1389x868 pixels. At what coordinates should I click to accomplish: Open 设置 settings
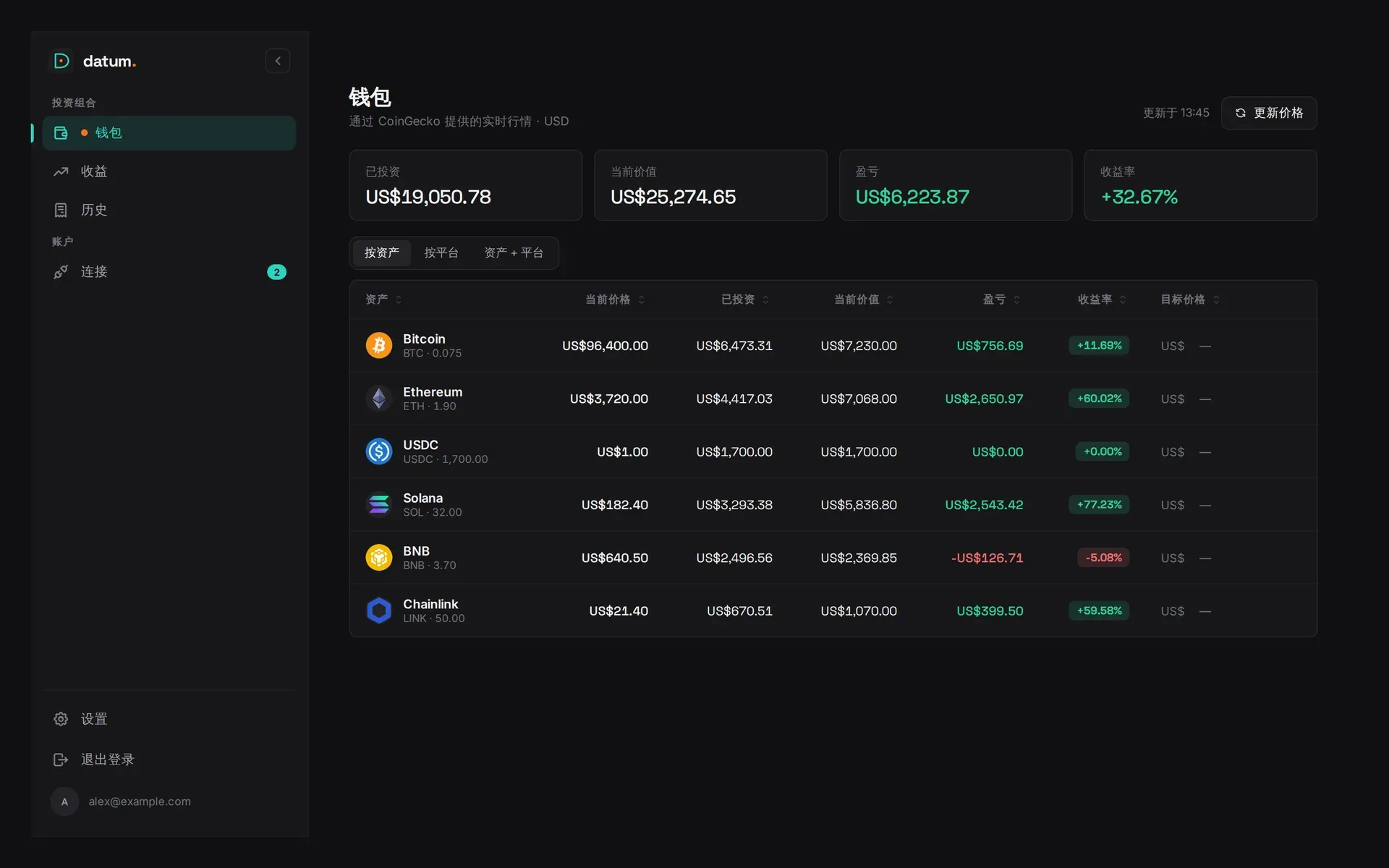169,719
